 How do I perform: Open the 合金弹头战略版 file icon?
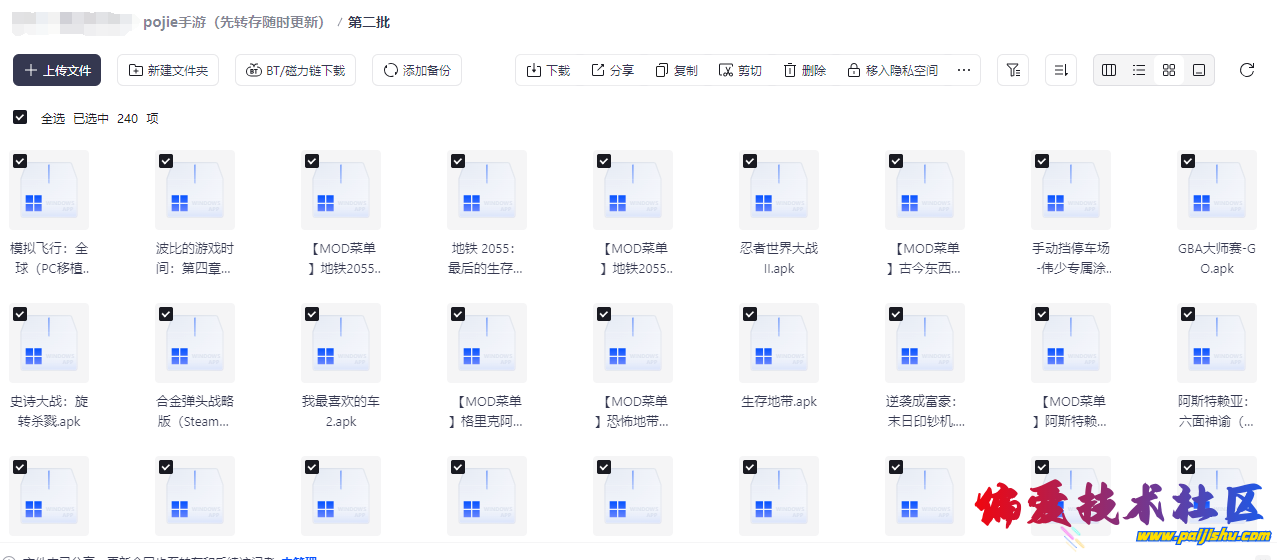[x=195, y=343]
